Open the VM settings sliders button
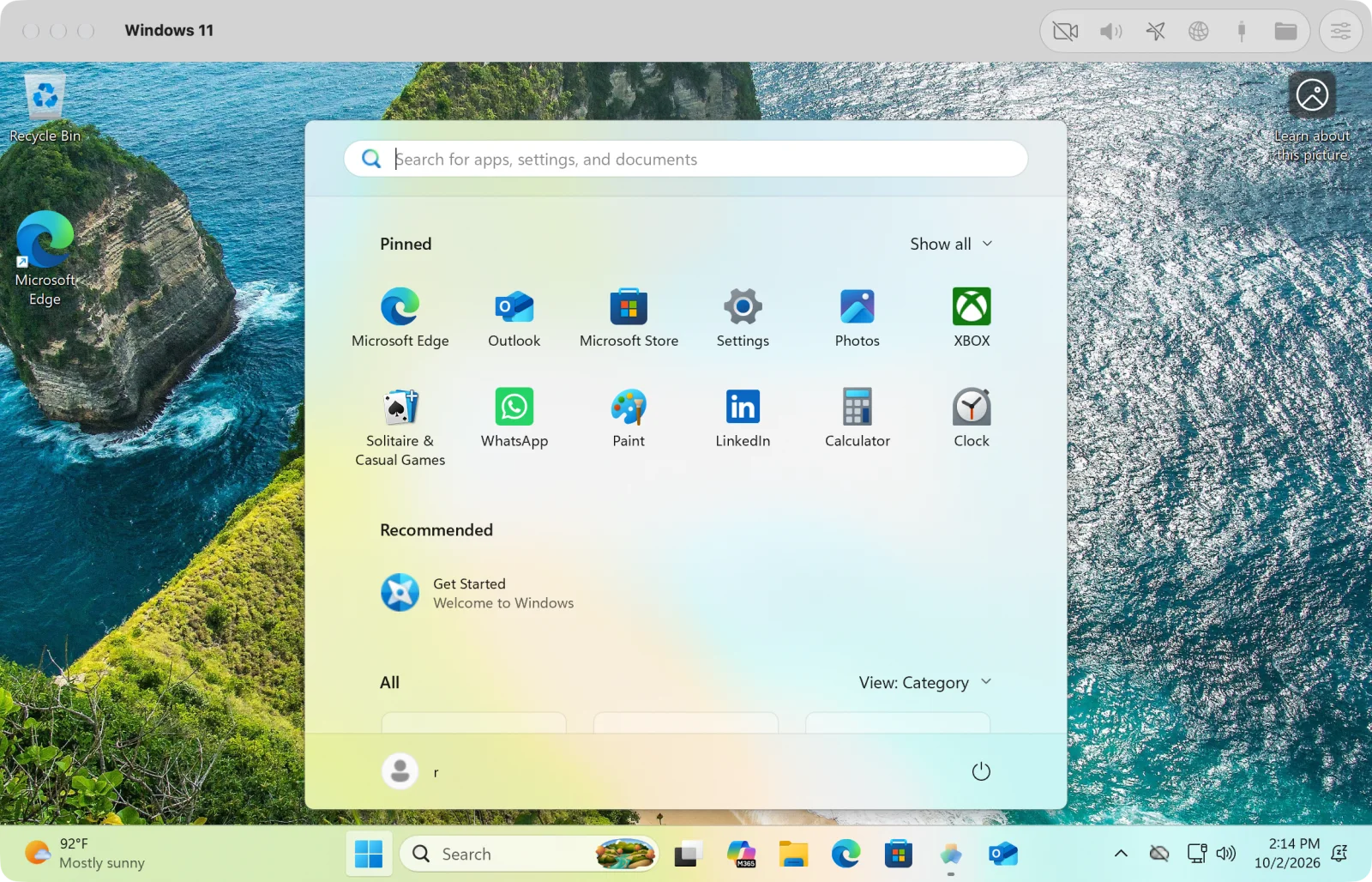The image size is (1372, 882). (x=1340, y=32)
